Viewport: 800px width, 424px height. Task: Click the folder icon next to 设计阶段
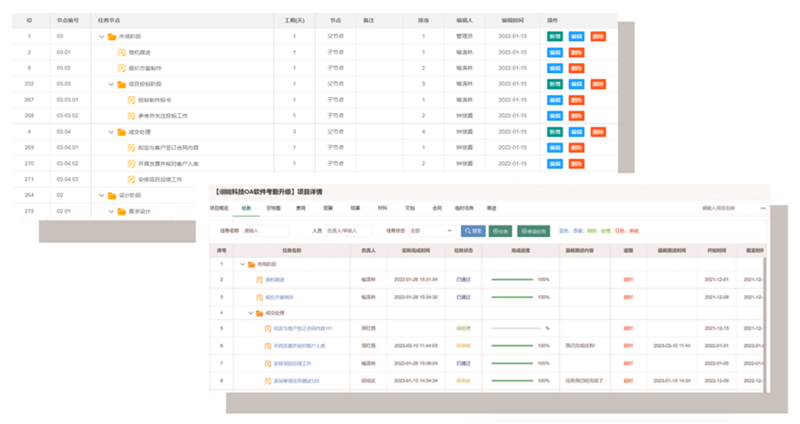(112, 196)
